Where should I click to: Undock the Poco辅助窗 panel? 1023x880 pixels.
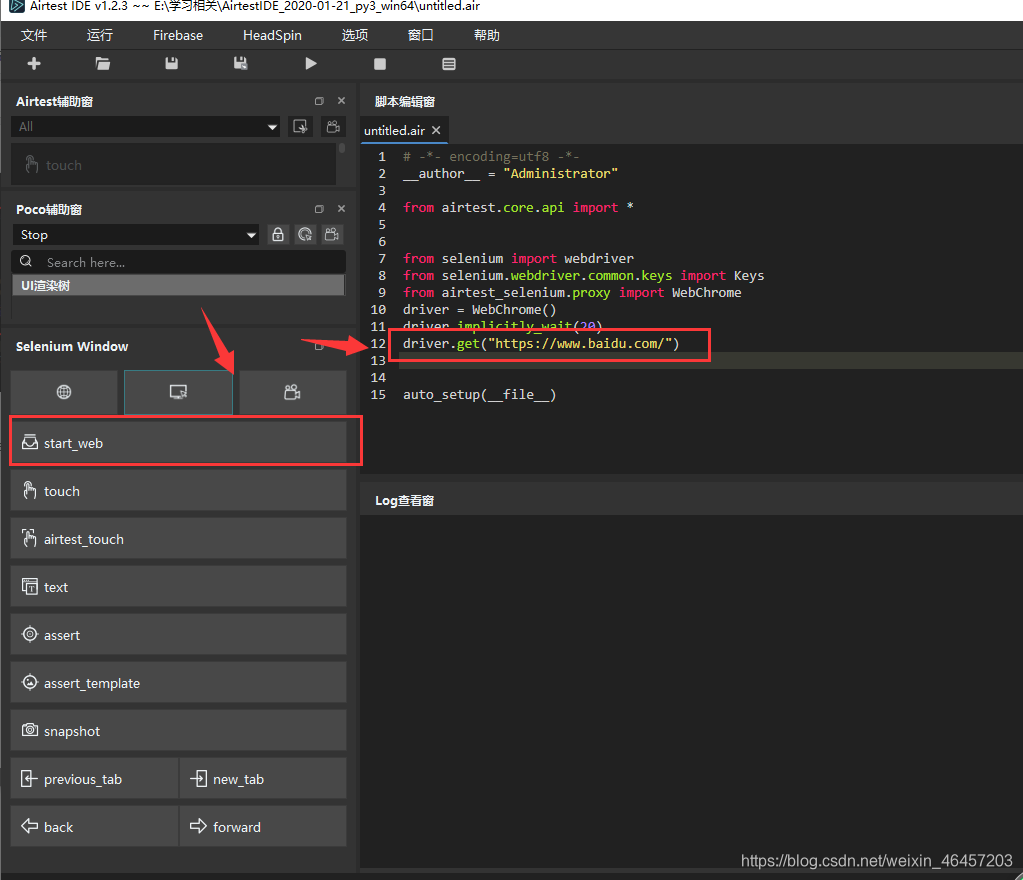click(x=319, y=209)
